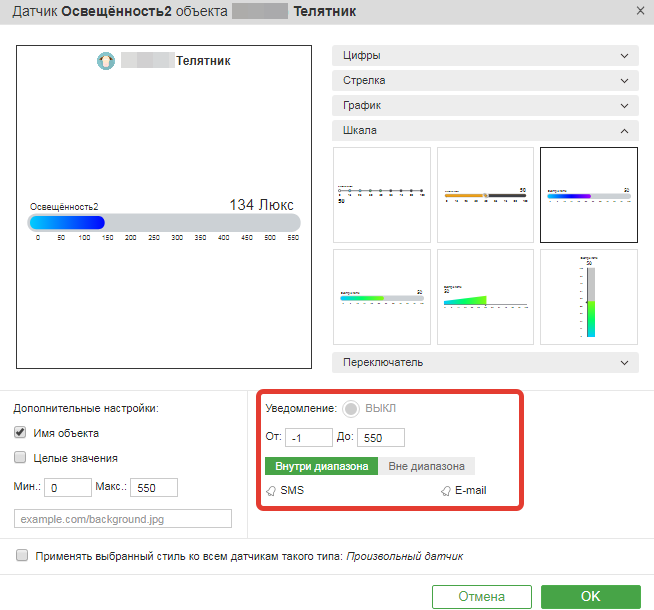Click the background image URL field
The height and width of the screenshot is (610, 654).
pyautogui.click(x=123, y=518)
